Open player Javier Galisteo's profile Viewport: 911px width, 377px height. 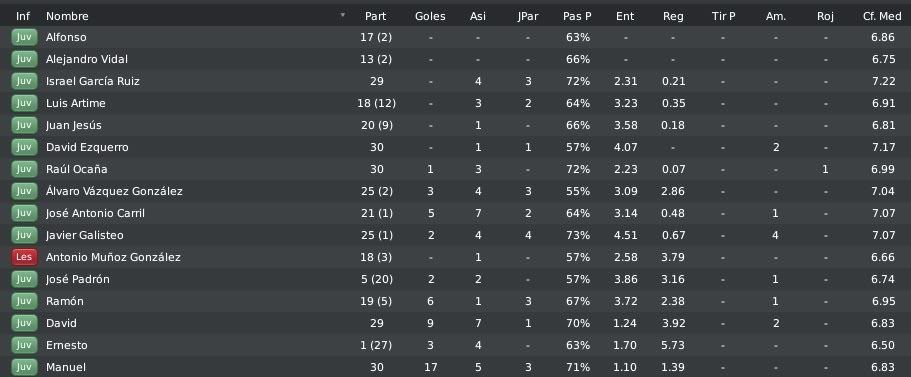pyautogui.click(x=84, y=235)
